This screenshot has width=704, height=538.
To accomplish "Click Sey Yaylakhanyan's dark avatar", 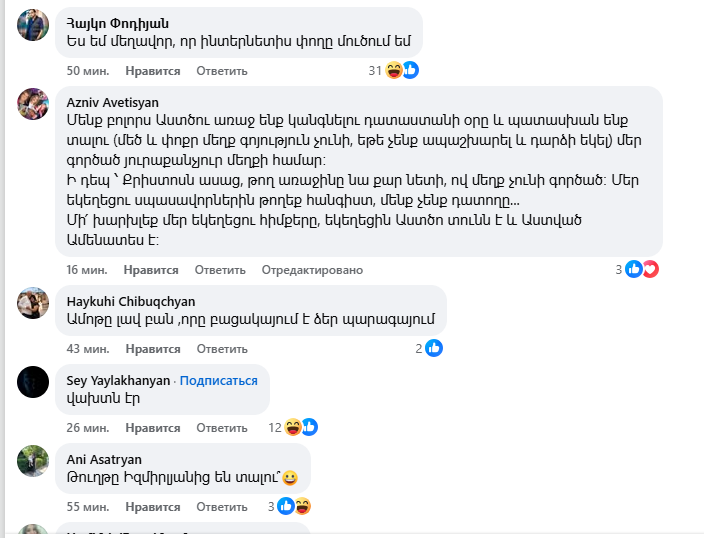I will click(x=34, y=381).
